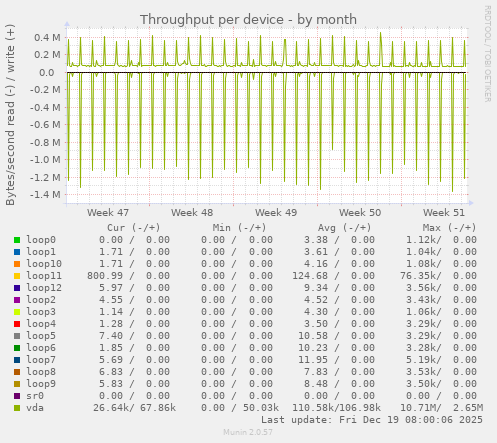This screenshot has width=497, height=443.
Task: Click the loop5 current value 7.40
Action: pyautogui.click(x=111, y=336)
